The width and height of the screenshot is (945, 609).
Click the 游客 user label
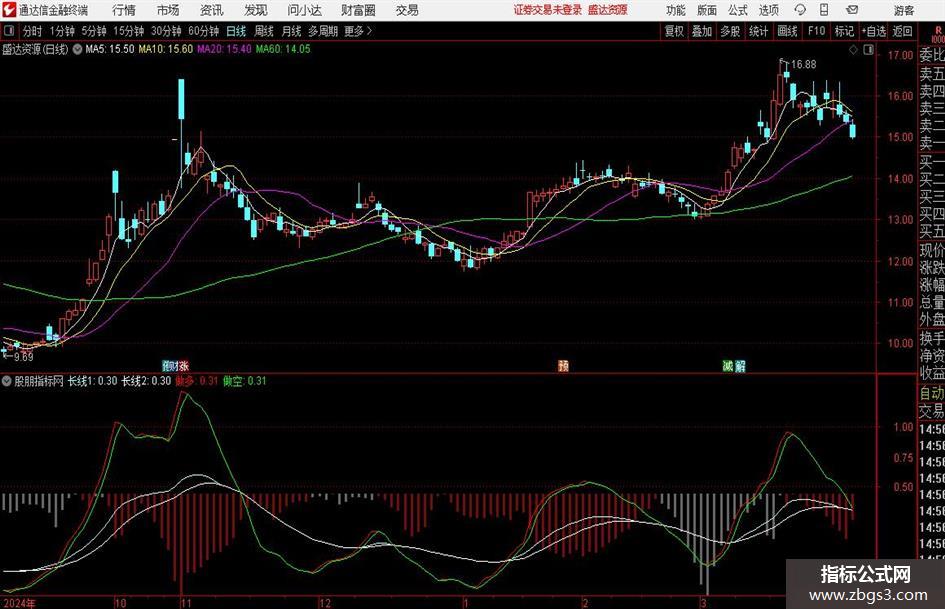[x=904, y=10]
